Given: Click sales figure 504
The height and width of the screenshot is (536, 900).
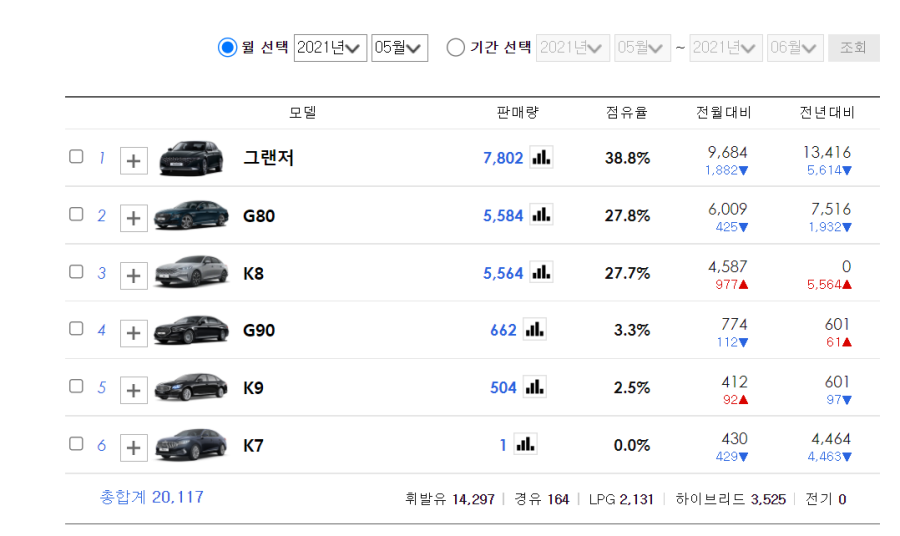Looking at the screenshot, I should pyautogui.click(x=503, y=388).
